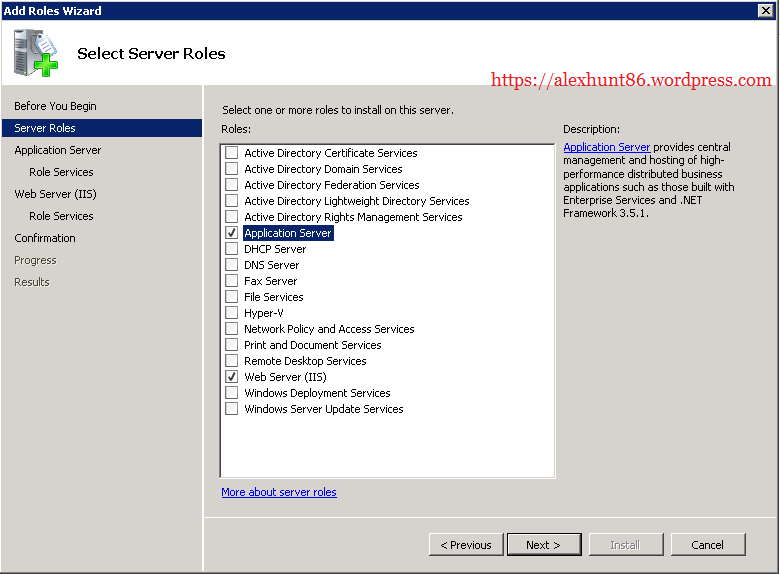Close the Add Roles Wizard window
The width and height of the screenshot is (780, 574).
tap(765, 10)
